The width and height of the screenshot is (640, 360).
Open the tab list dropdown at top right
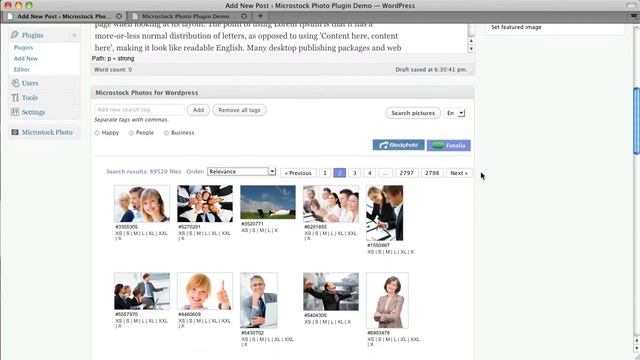[x=634, y=16]
